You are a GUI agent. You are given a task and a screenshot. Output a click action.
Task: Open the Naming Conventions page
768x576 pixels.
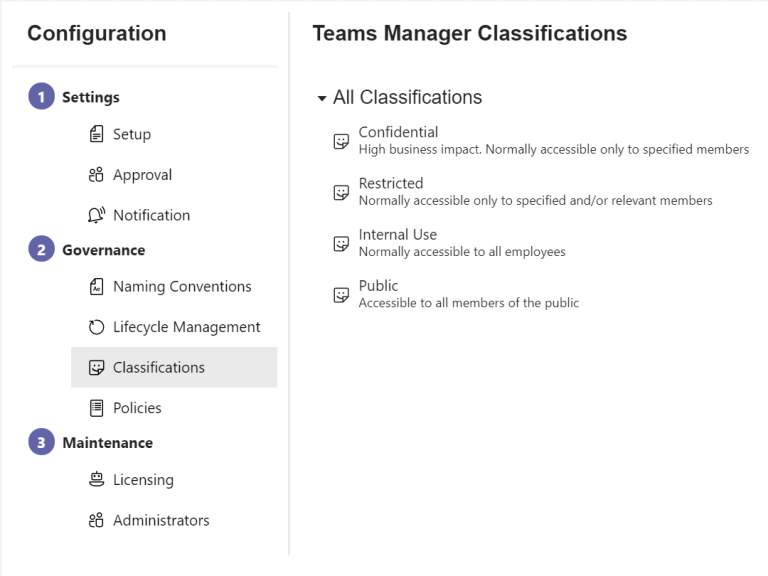pyautogui.click(x=182, y=287)
